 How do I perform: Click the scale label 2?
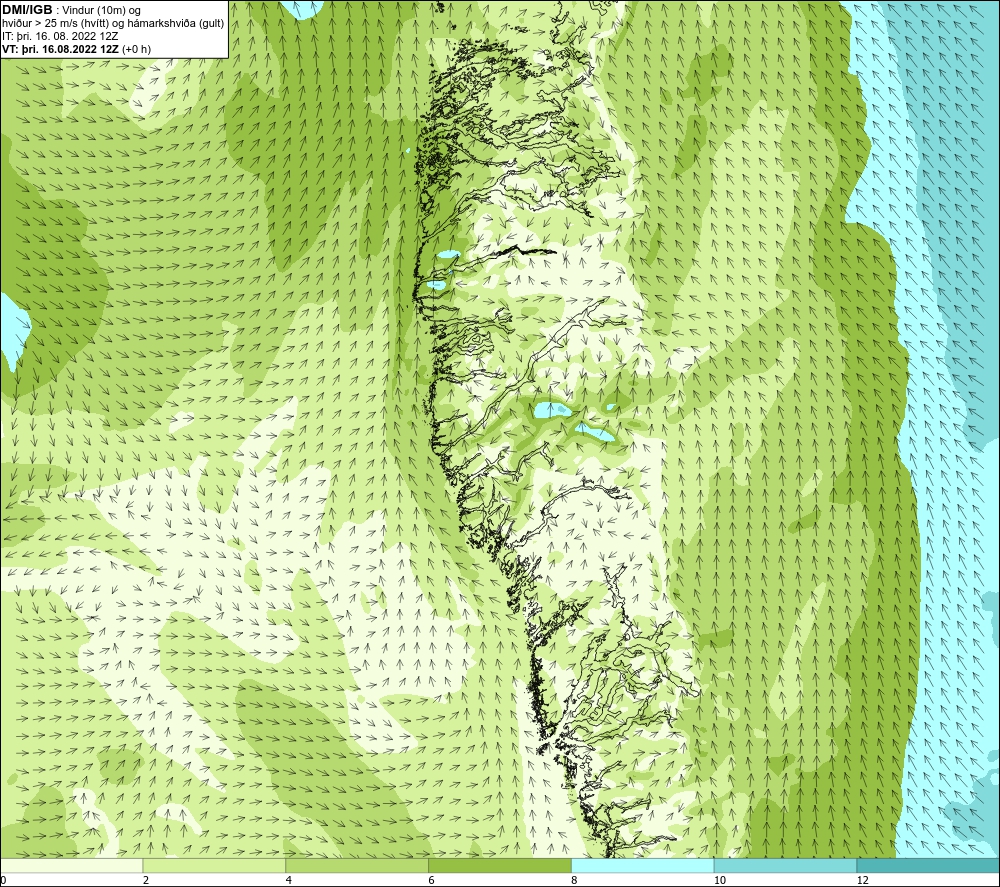pyautogui.click(x=146, y=881)
